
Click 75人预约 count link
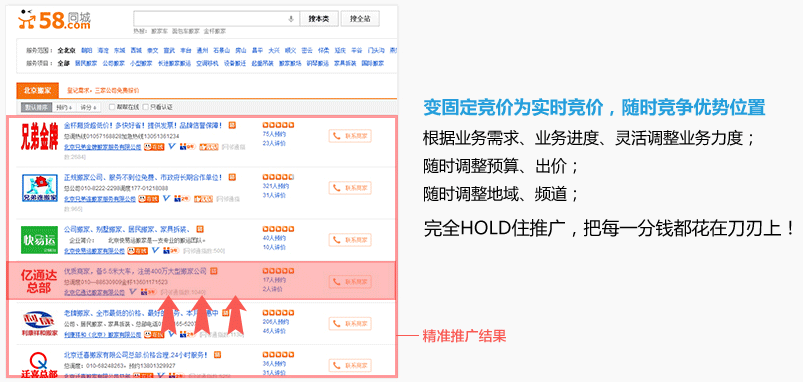pos(274,134)
